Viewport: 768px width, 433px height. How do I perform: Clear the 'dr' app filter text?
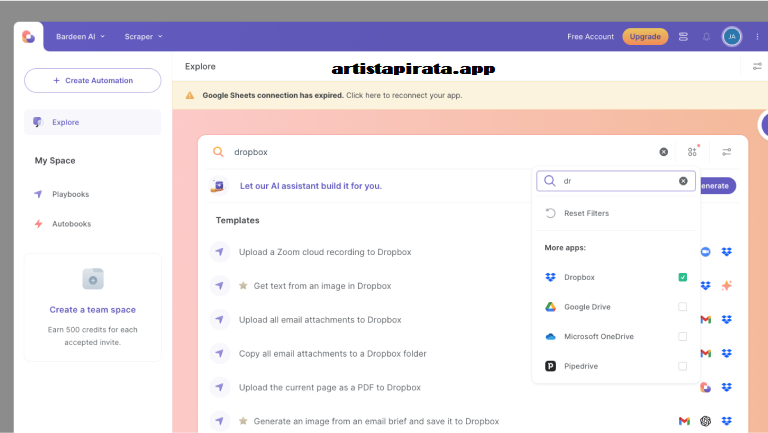coord(683,181)
